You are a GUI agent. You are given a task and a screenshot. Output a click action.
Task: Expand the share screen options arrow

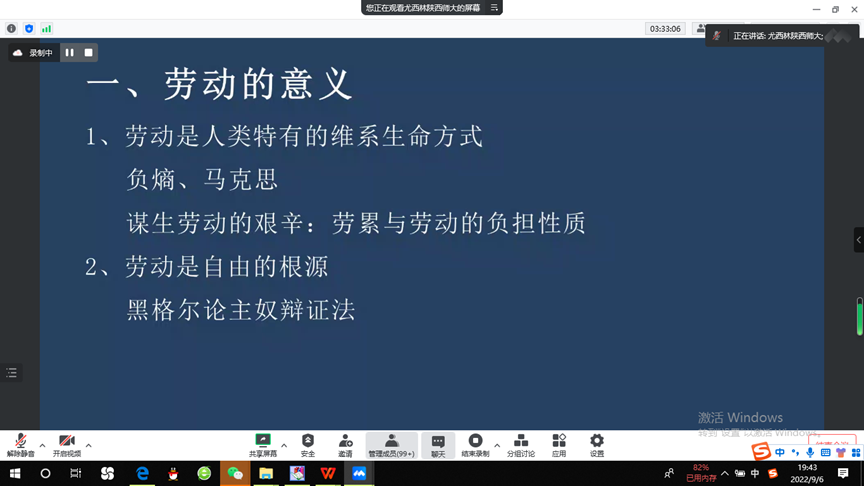(284, 445)
